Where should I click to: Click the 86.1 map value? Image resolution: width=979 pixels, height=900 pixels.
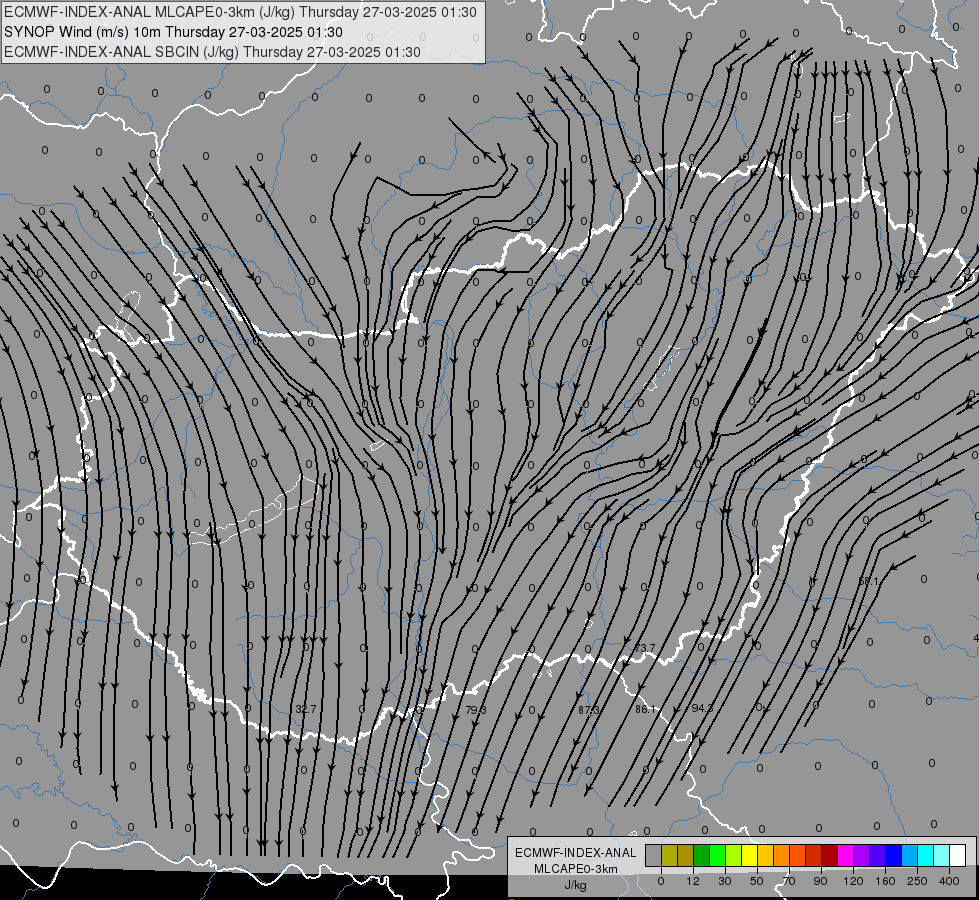(646, 709)
